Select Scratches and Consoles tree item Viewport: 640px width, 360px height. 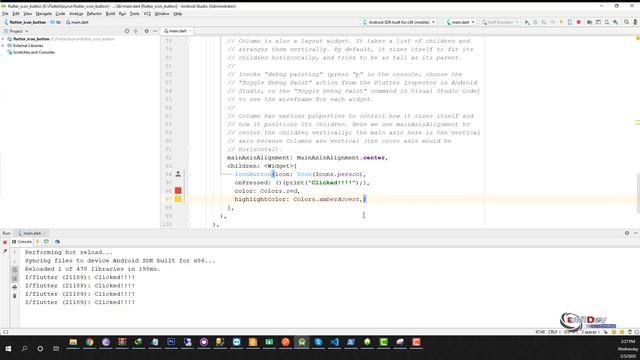click(x=31, y=52)
